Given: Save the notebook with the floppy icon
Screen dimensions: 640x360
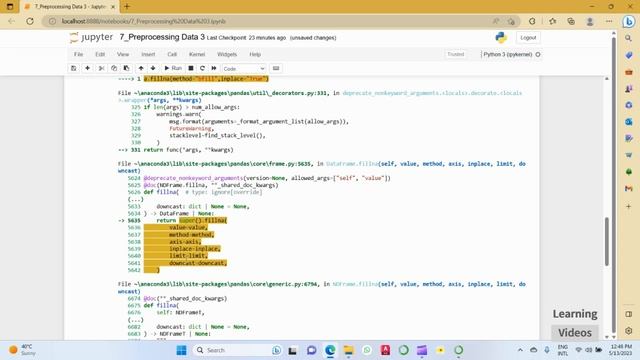Looking at the screenshot, I should click(73, 68).
